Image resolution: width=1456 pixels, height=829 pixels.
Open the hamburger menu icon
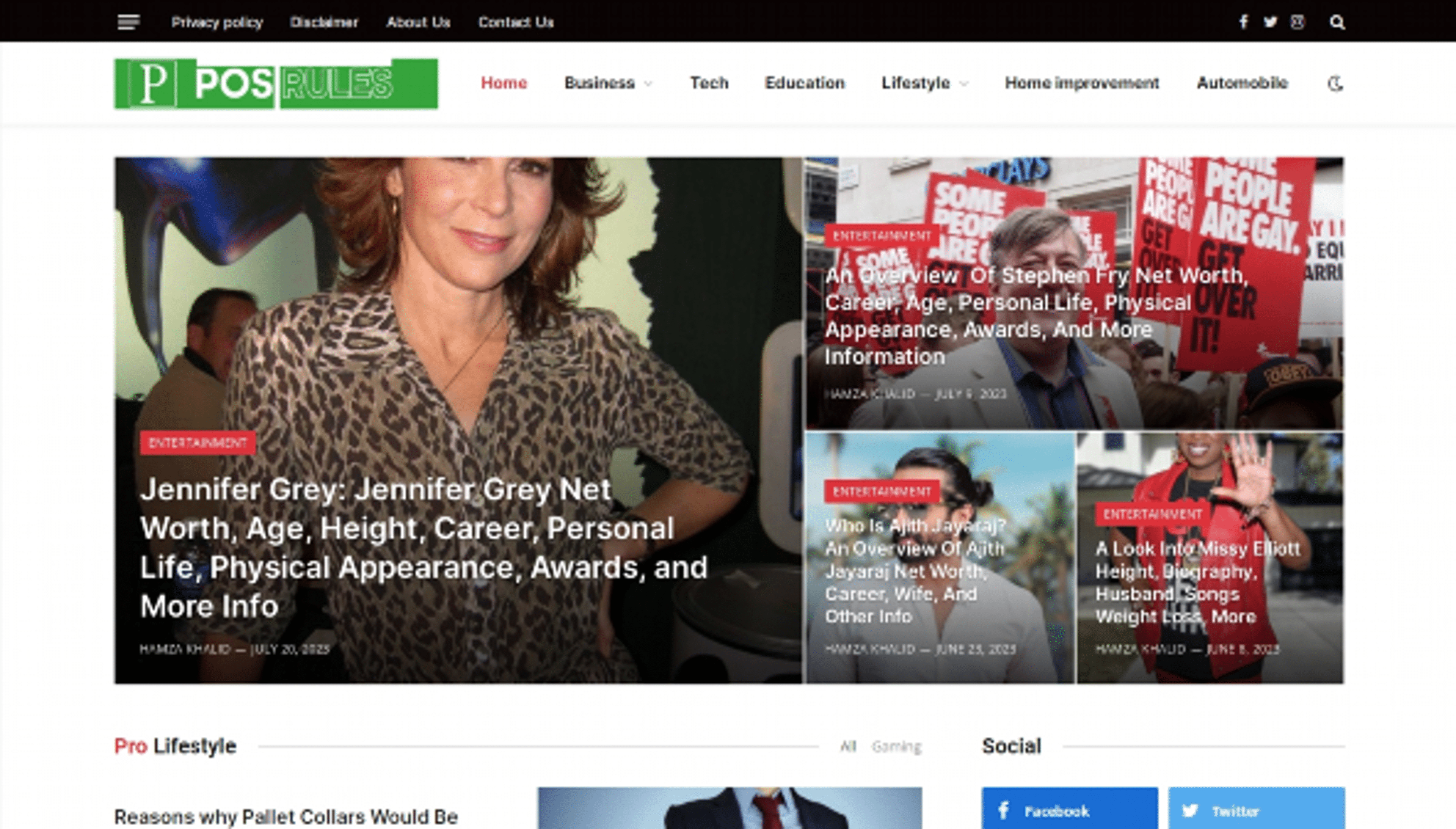tap(128, 22)
